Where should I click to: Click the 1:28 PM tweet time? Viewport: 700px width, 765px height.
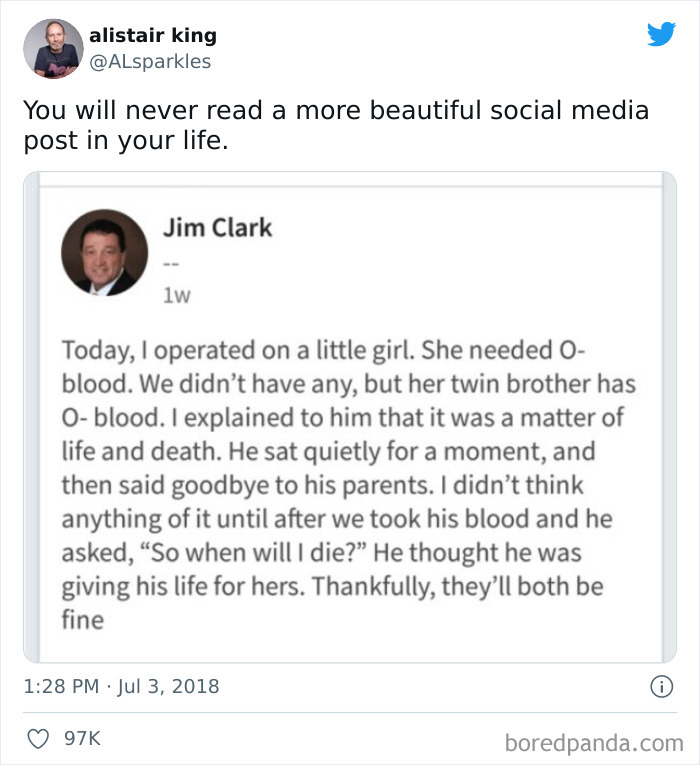pyautogui.click(x=60, y=687)
